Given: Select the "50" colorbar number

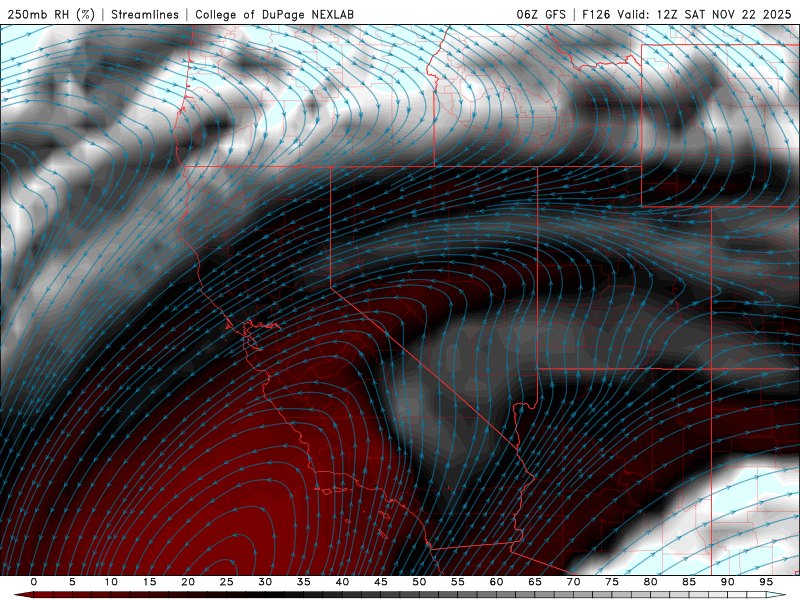Looking at the screenshot, I should [x=419, y=582].
